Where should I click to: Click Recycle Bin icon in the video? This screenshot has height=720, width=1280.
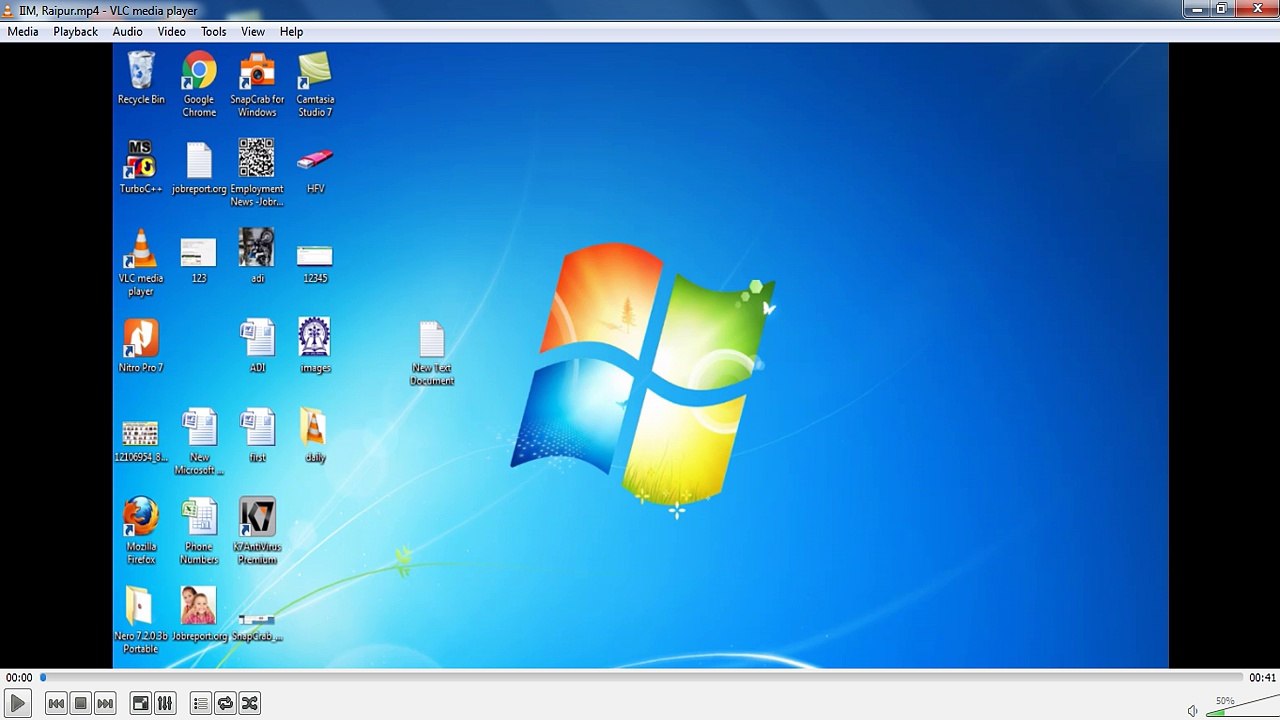point(141,78)
